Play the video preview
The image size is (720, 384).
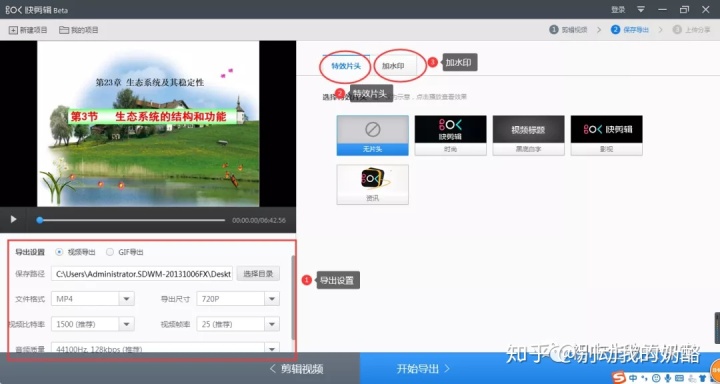click(13, 220)
